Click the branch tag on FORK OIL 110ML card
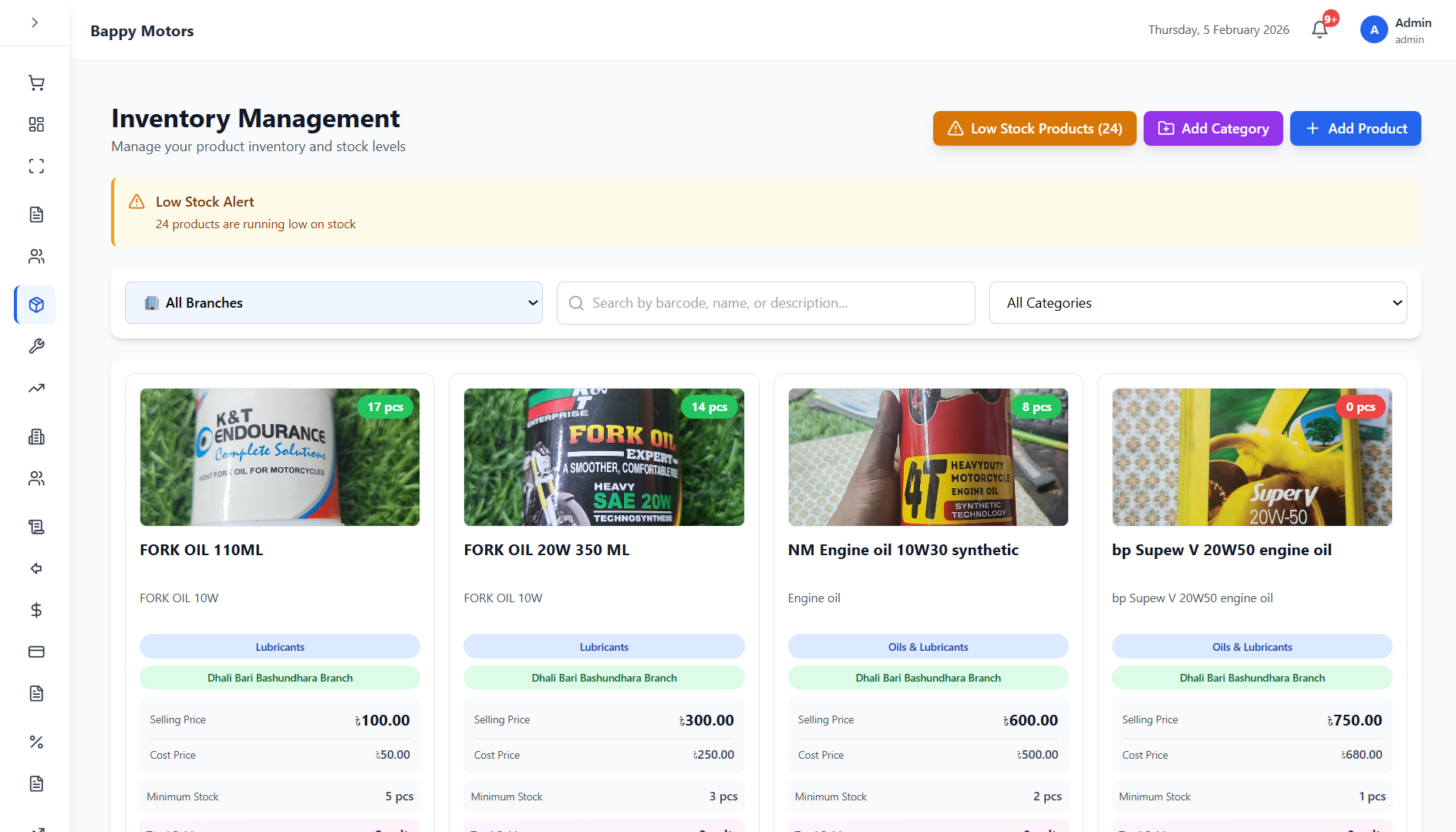 click(280, 678)
